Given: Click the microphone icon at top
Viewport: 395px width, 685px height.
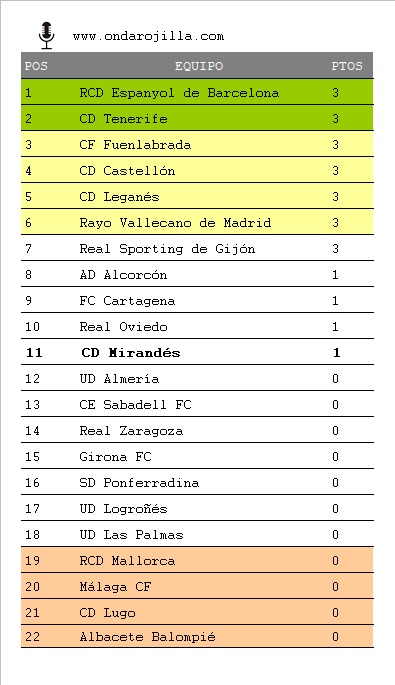Looking at the screenshot, I should 46,35.
